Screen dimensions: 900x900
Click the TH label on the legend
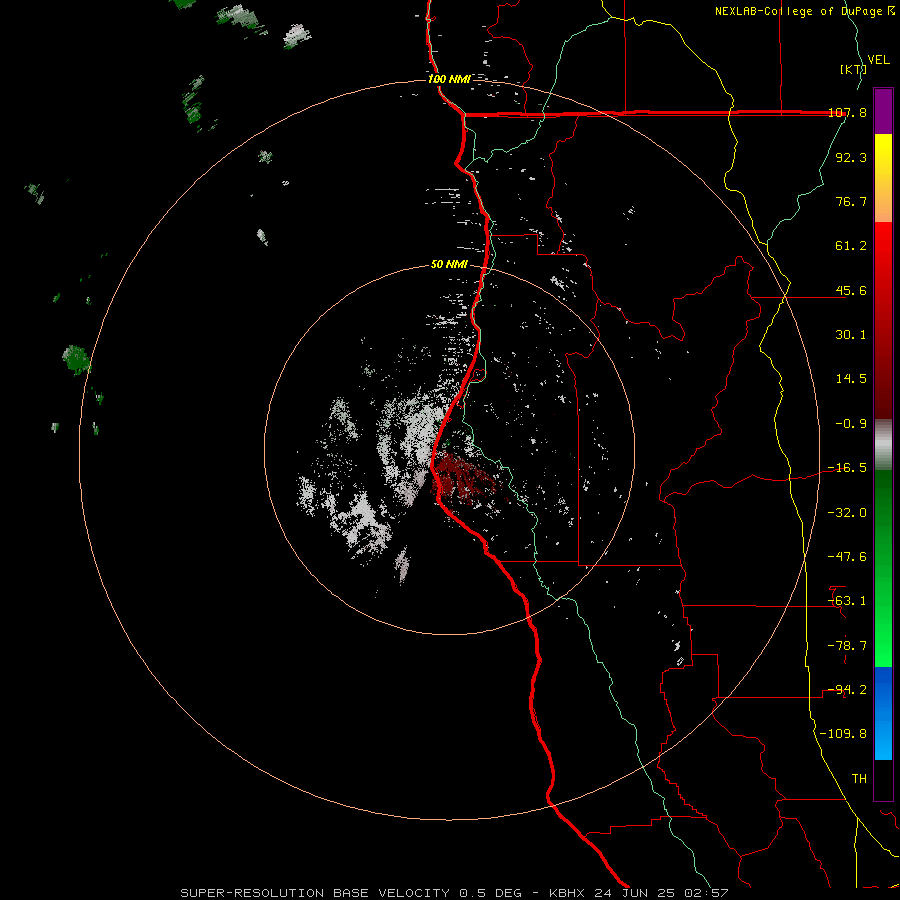pos(859,779)
